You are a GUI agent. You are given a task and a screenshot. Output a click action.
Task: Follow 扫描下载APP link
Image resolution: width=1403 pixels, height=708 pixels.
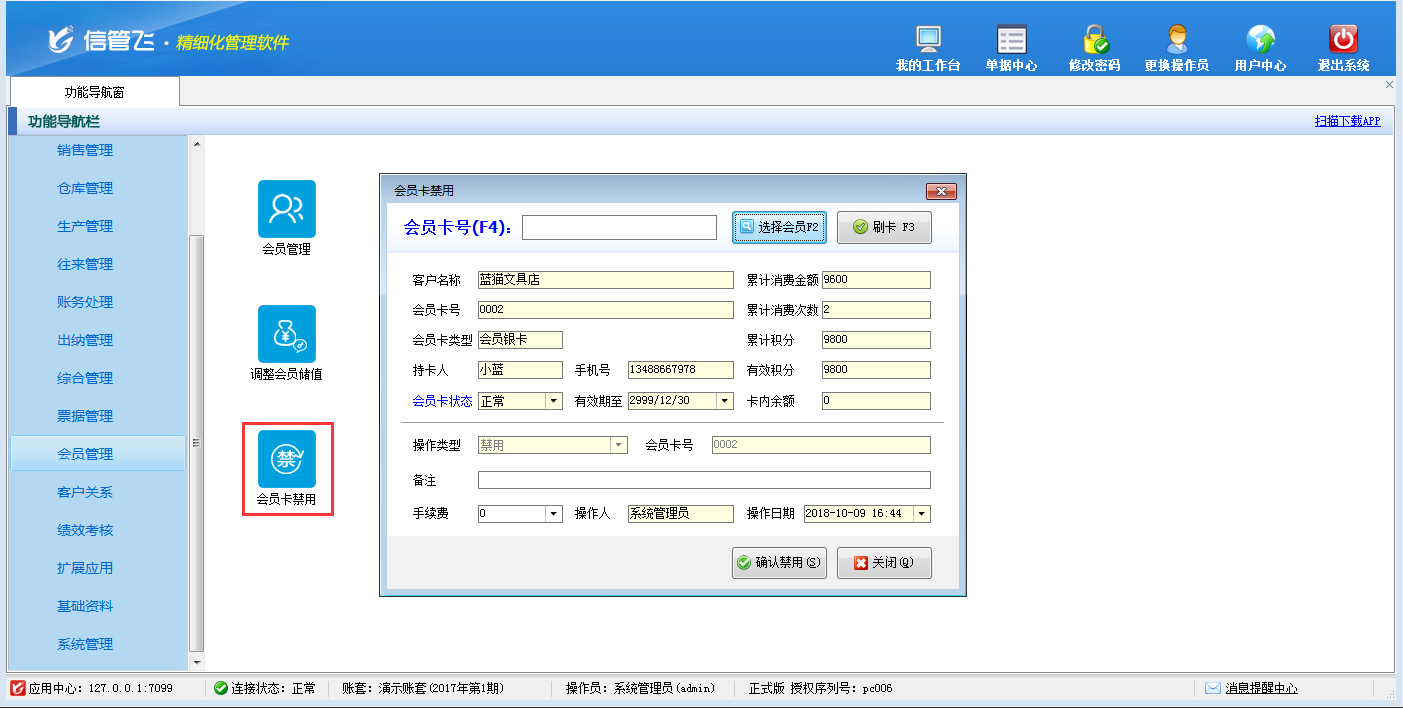point(1347,121)
